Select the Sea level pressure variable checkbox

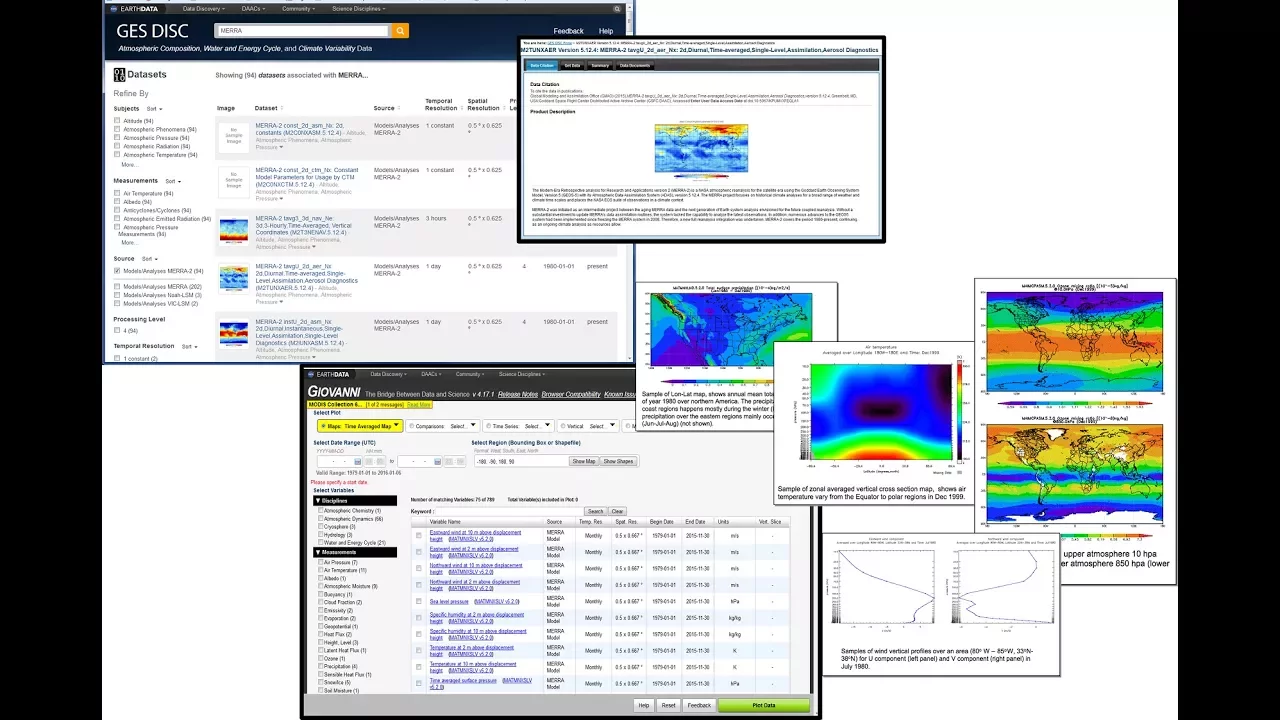pos(419,601)
